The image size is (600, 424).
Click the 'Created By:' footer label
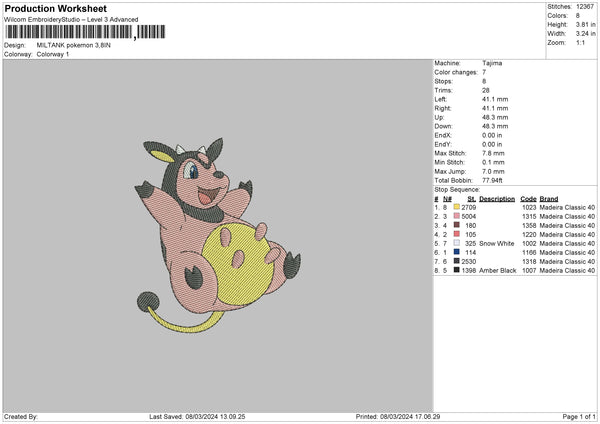[21, 416]
